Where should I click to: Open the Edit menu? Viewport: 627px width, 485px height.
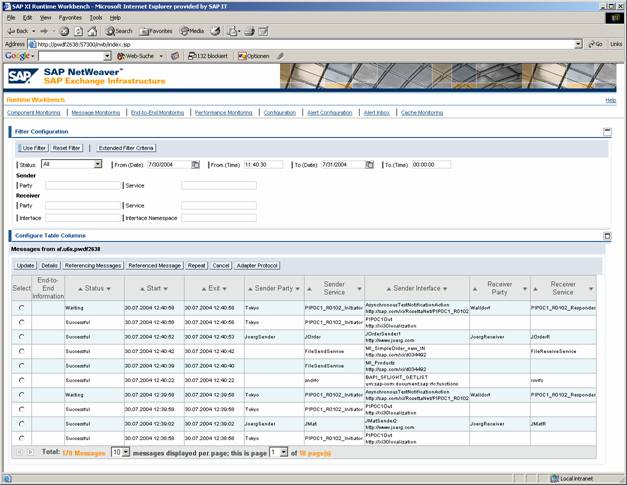pos(27,18)
